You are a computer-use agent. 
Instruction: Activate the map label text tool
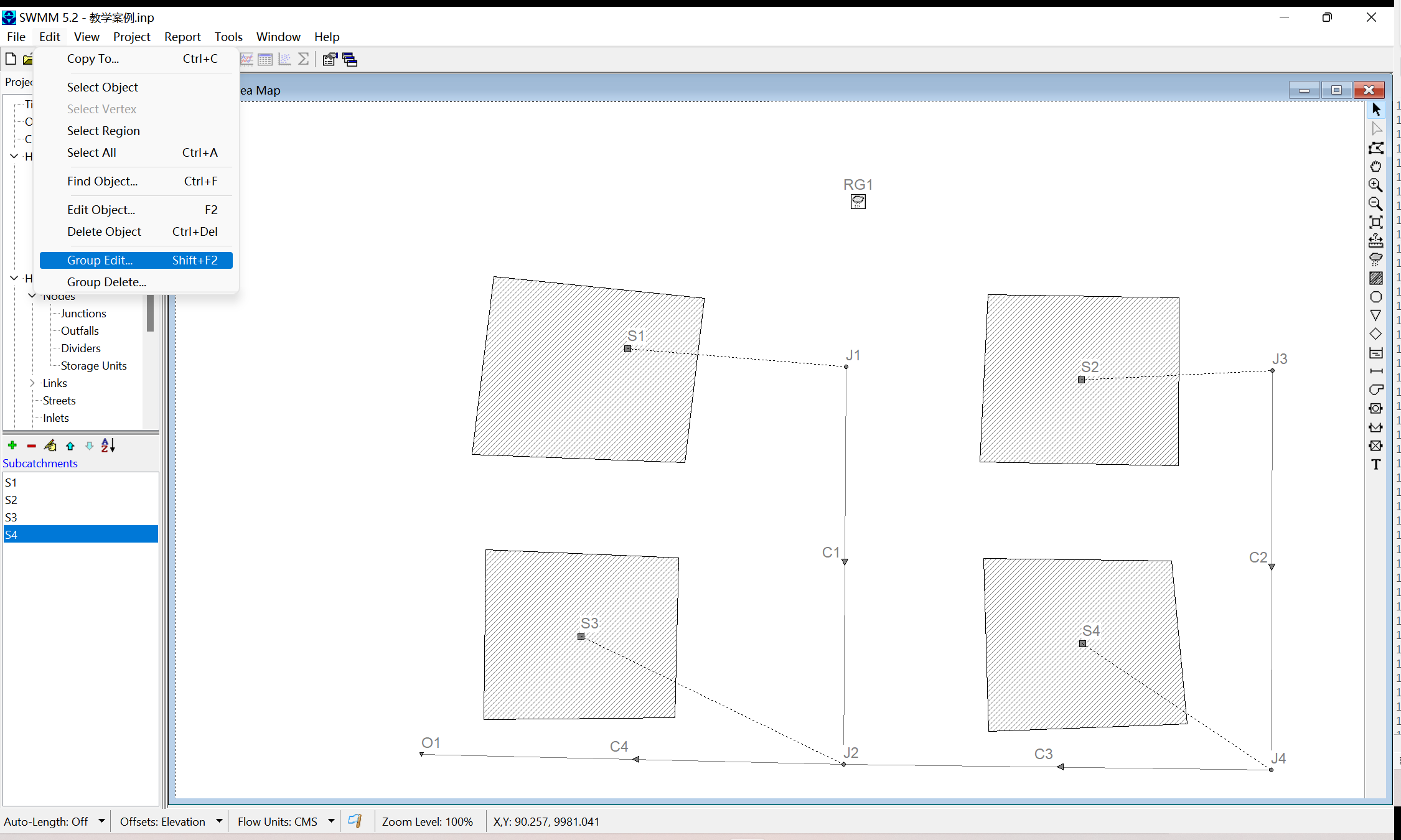[x=1375, y=464]
